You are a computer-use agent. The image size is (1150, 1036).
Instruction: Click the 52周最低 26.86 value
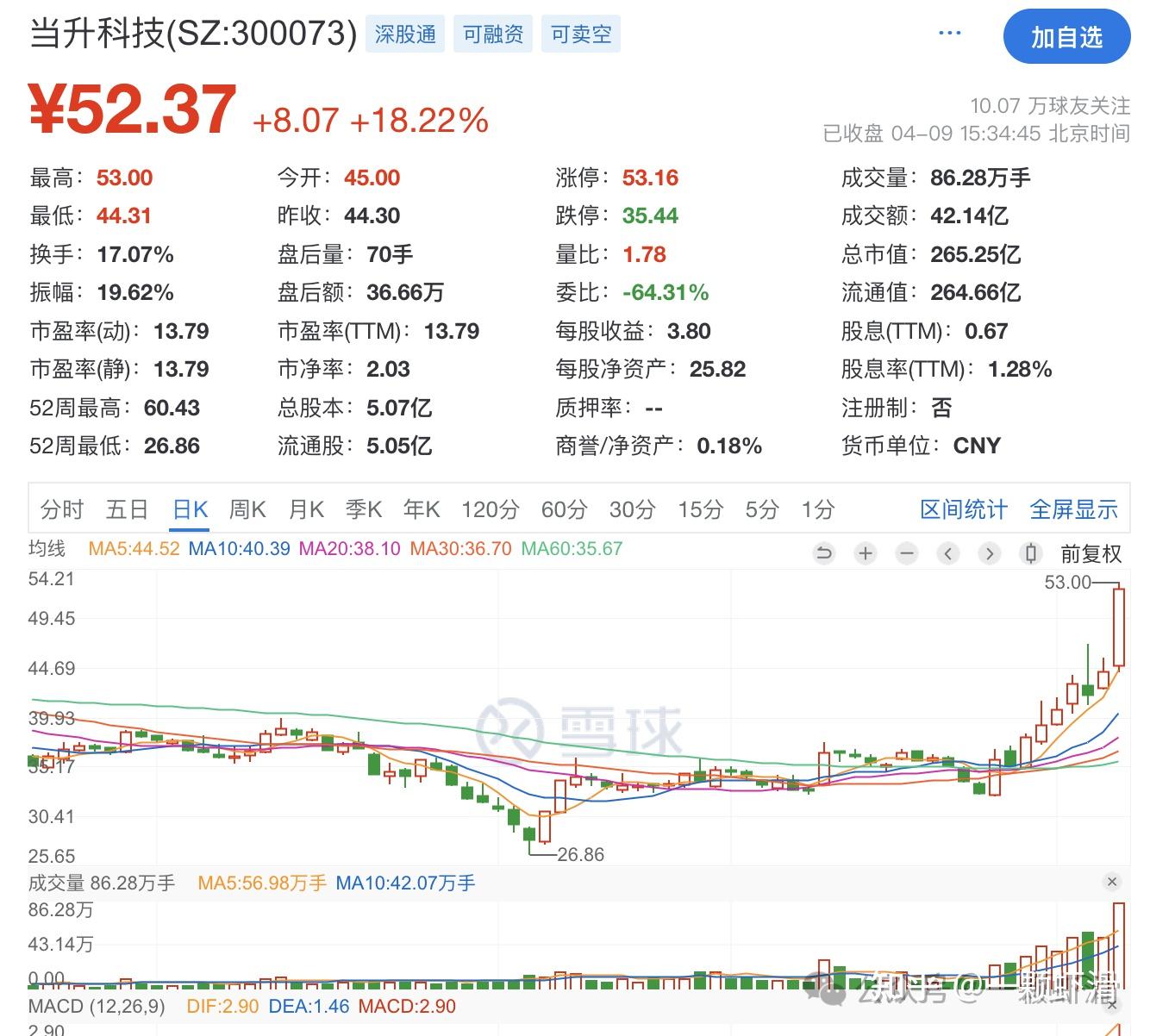click(x=172, y=446)
